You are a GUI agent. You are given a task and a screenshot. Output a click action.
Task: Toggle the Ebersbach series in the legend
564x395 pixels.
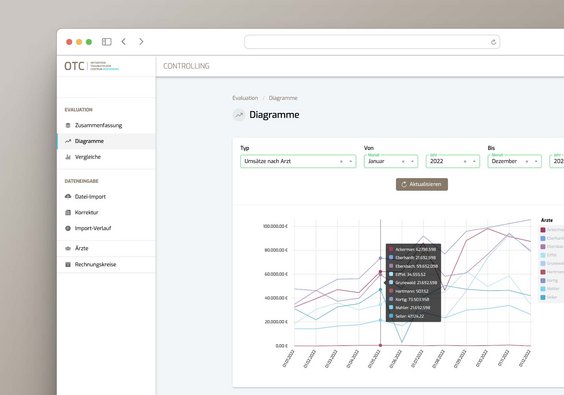click(552, 246)
